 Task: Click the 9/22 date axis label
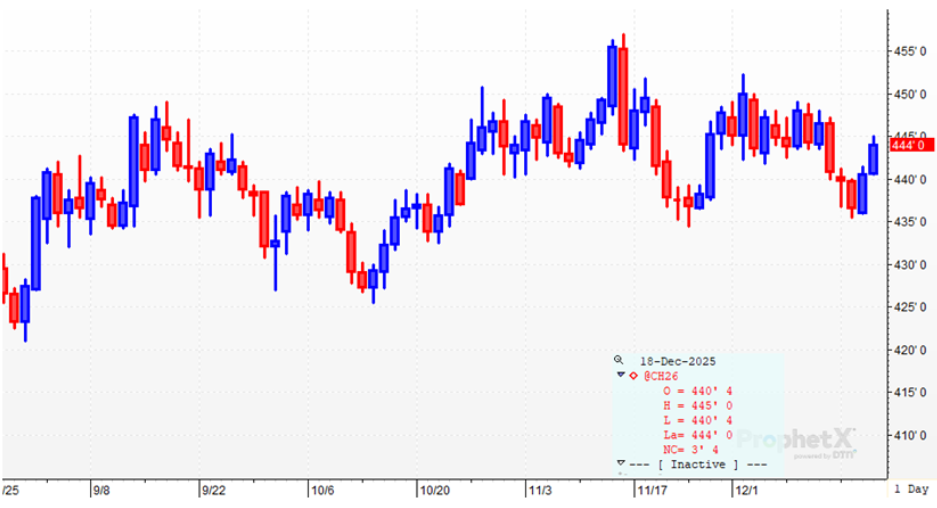[216, 491]
